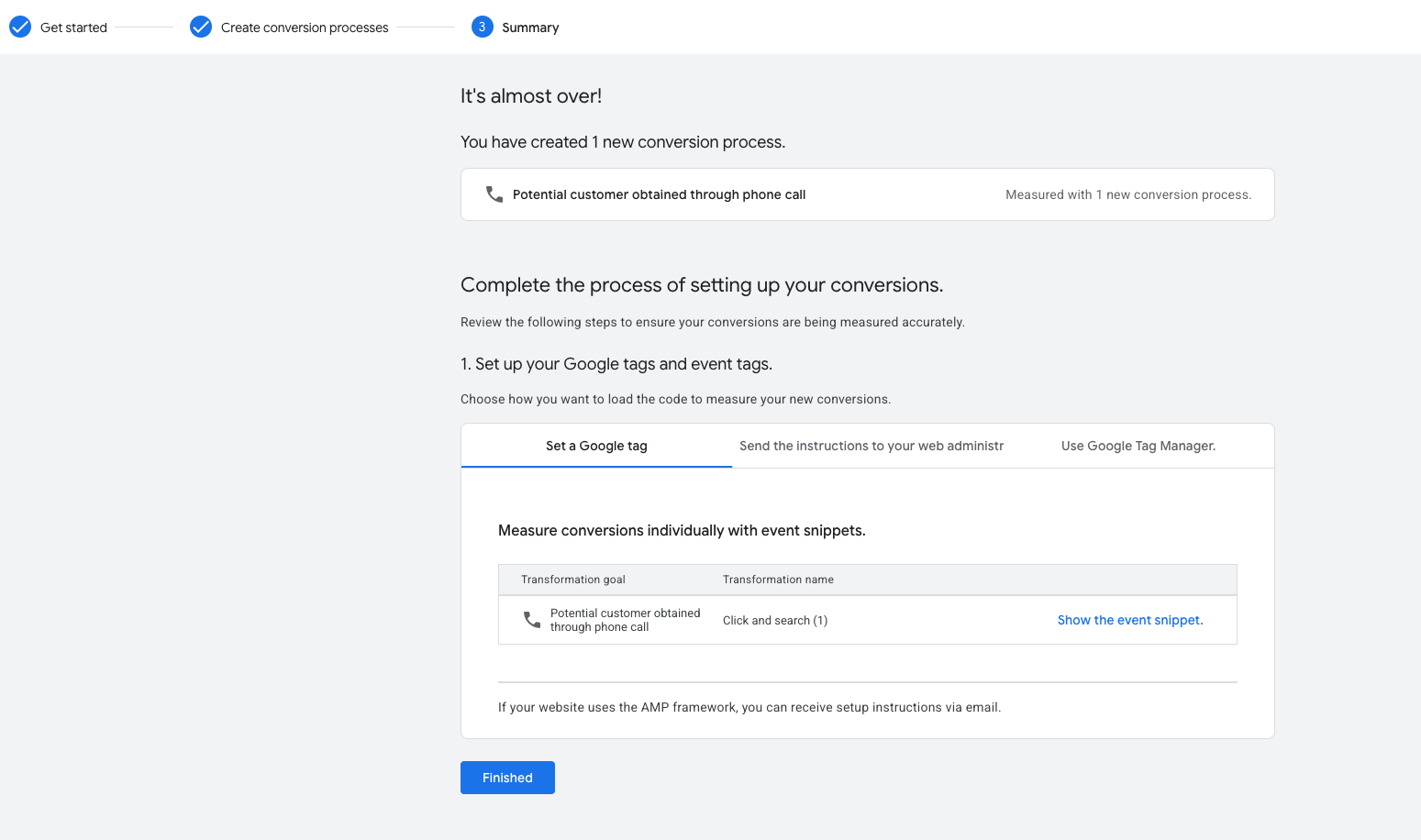Click the Potential customer obtained through phone call card title

tap(659, 194)
